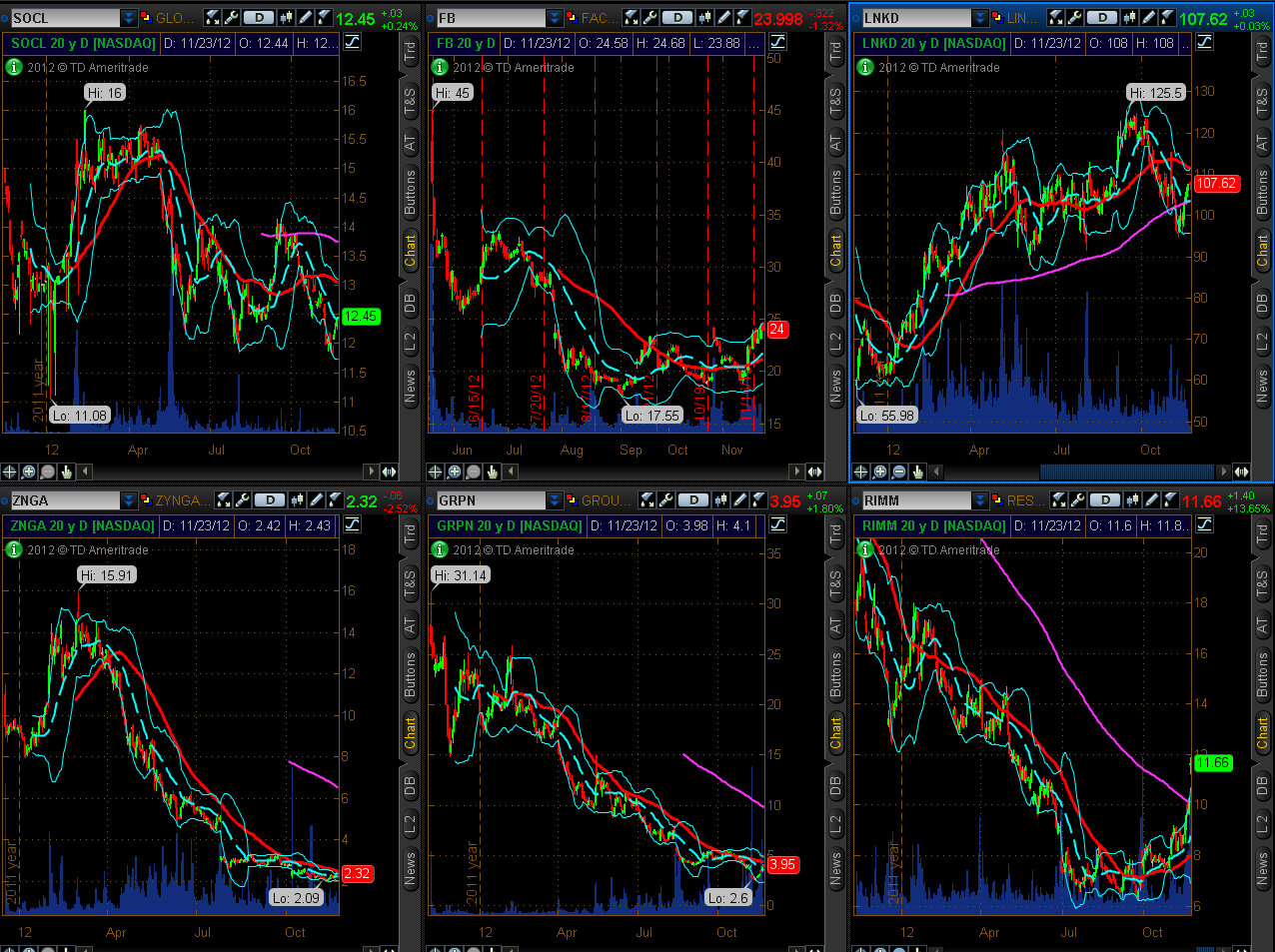
Task: Select the pencil drawing tool on FB chart
Action: click(724, 18)
